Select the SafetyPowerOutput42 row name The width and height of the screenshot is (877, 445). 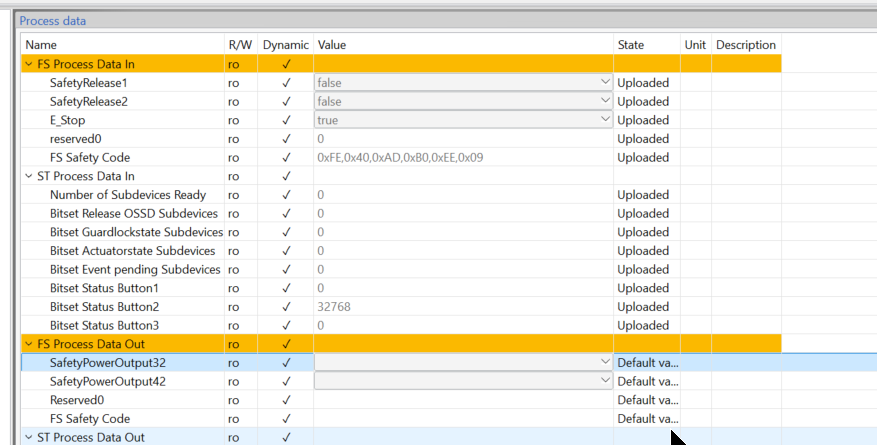coord(107,381)
